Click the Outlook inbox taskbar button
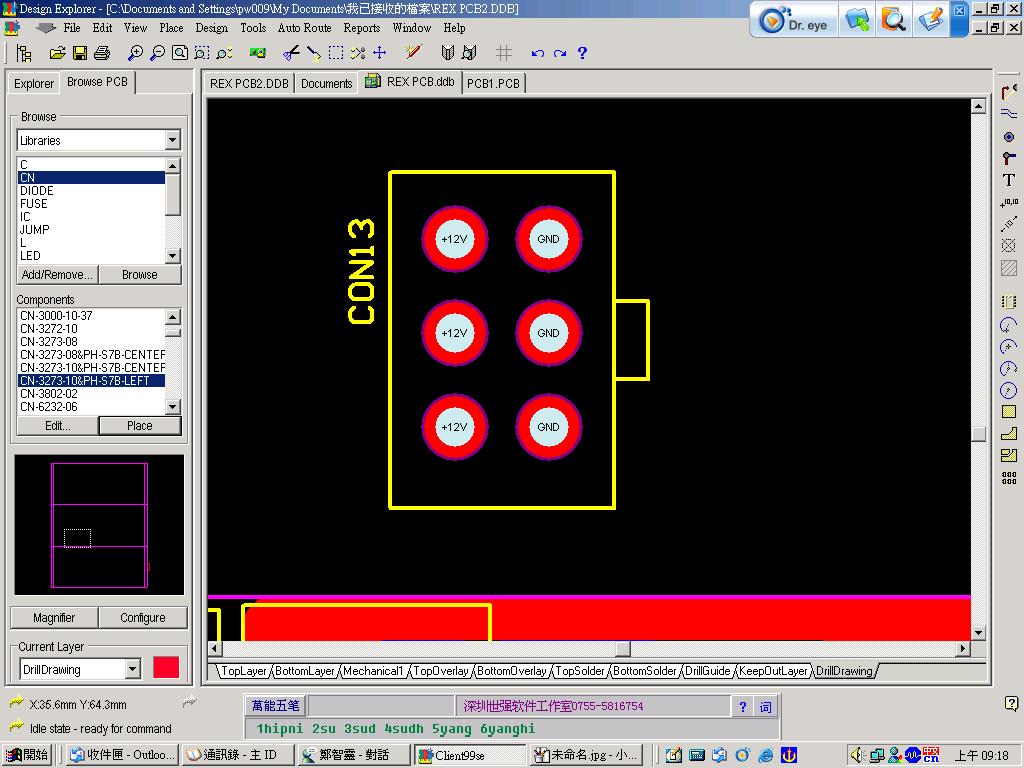The height and width of the screenshot is (768, 1024). pos(122,755)
